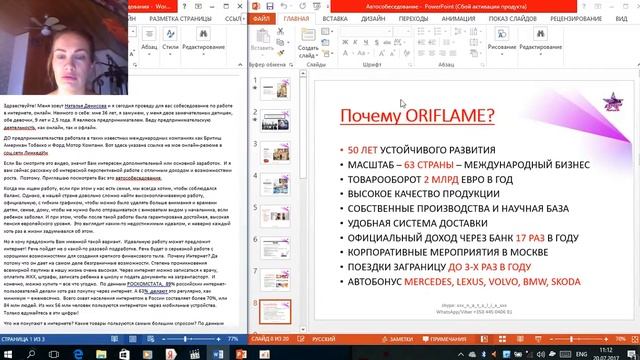Open the Абзац paragraph group in Word
The width and height of the screenshot is (640, 360).
click(x=149, y=40)
